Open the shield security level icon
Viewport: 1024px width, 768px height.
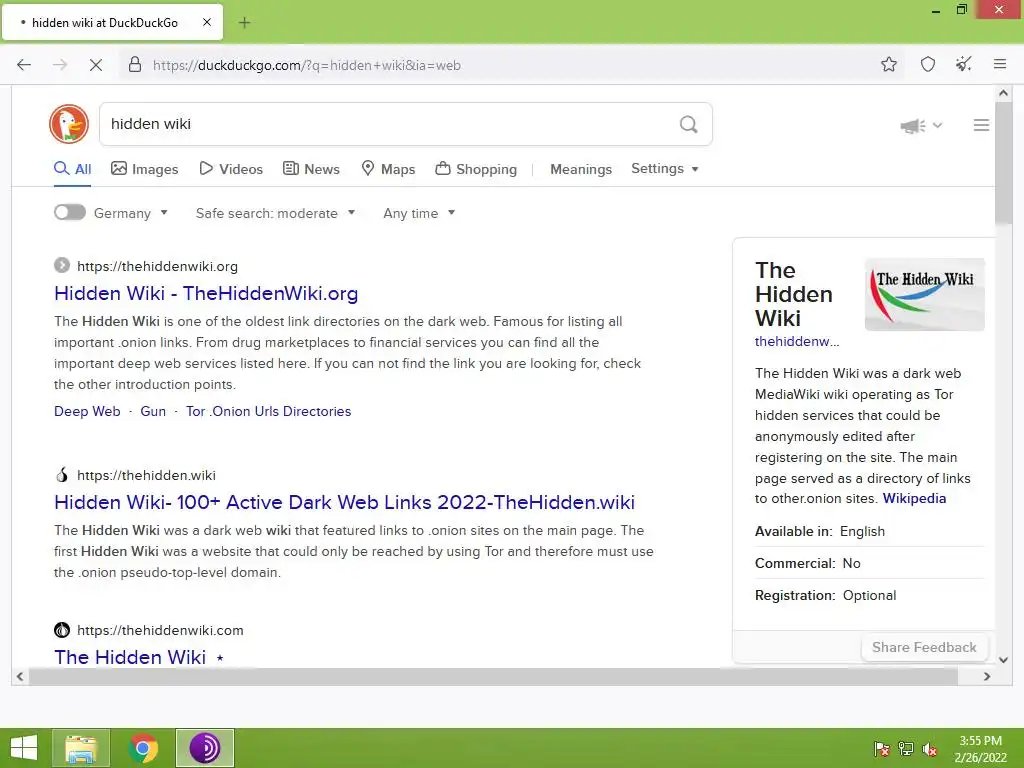point(927,64)
